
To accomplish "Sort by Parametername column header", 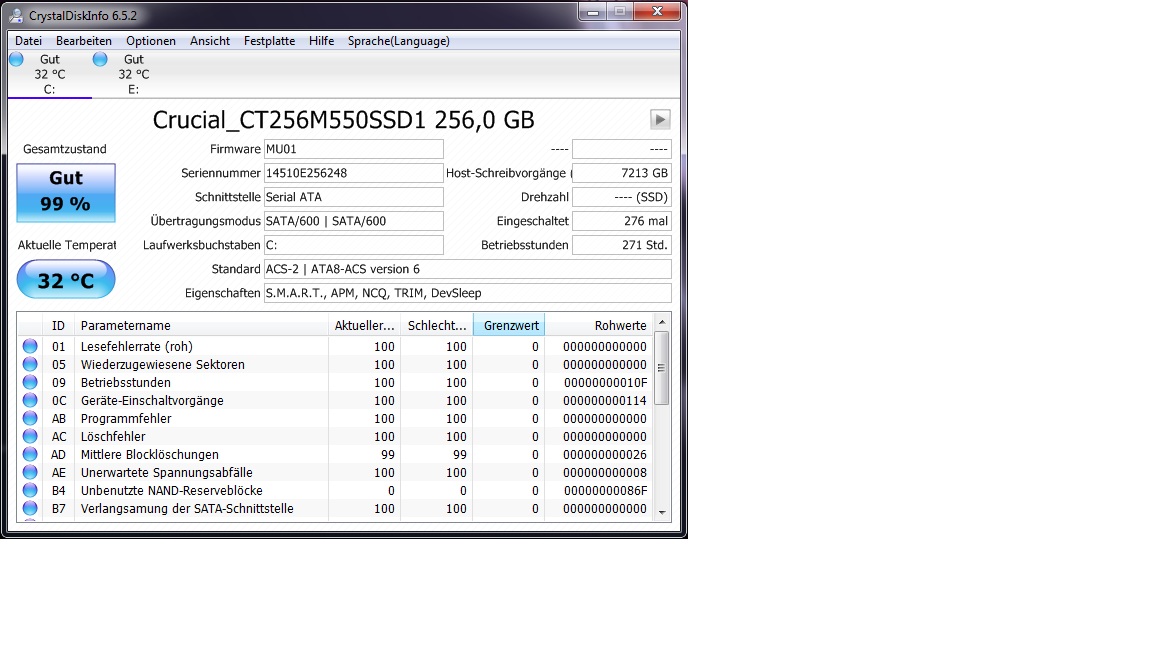I will coord(201,325).
